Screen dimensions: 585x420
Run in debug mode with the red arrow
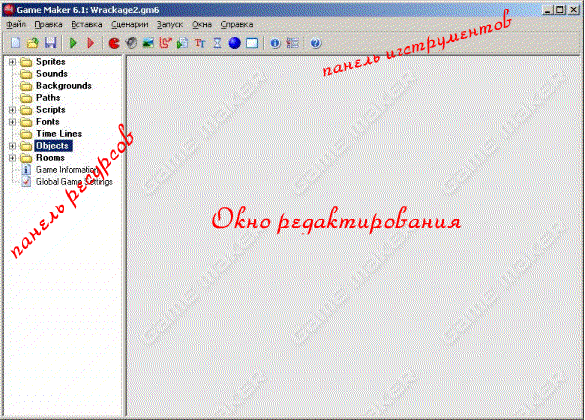91,43
